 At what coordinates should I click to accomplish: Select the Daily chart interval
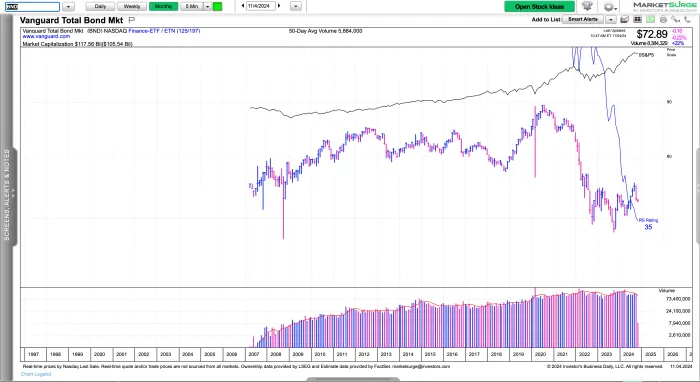tap(100, 6)
